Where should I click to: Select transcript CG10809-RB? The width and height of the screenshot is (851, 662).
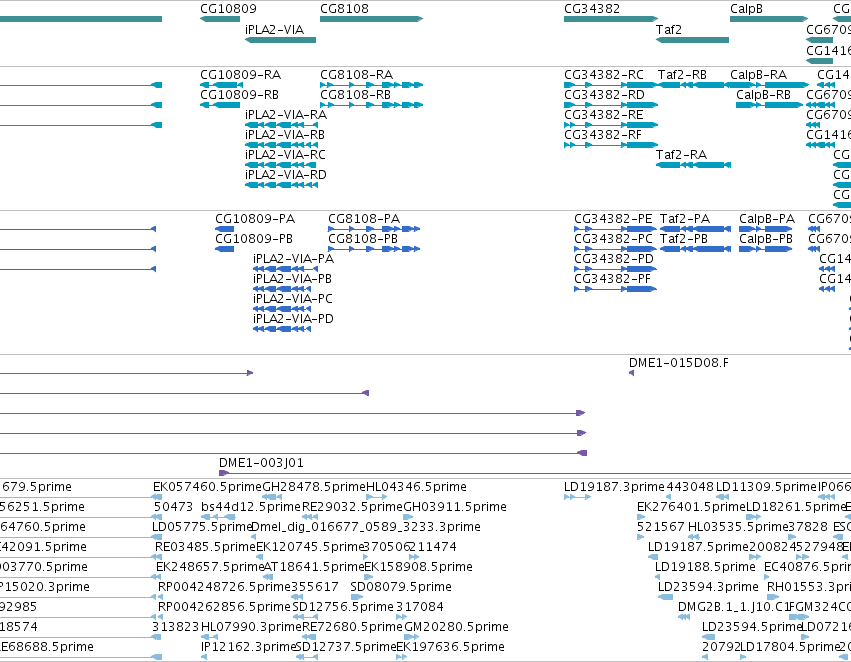tap(239, 94)
